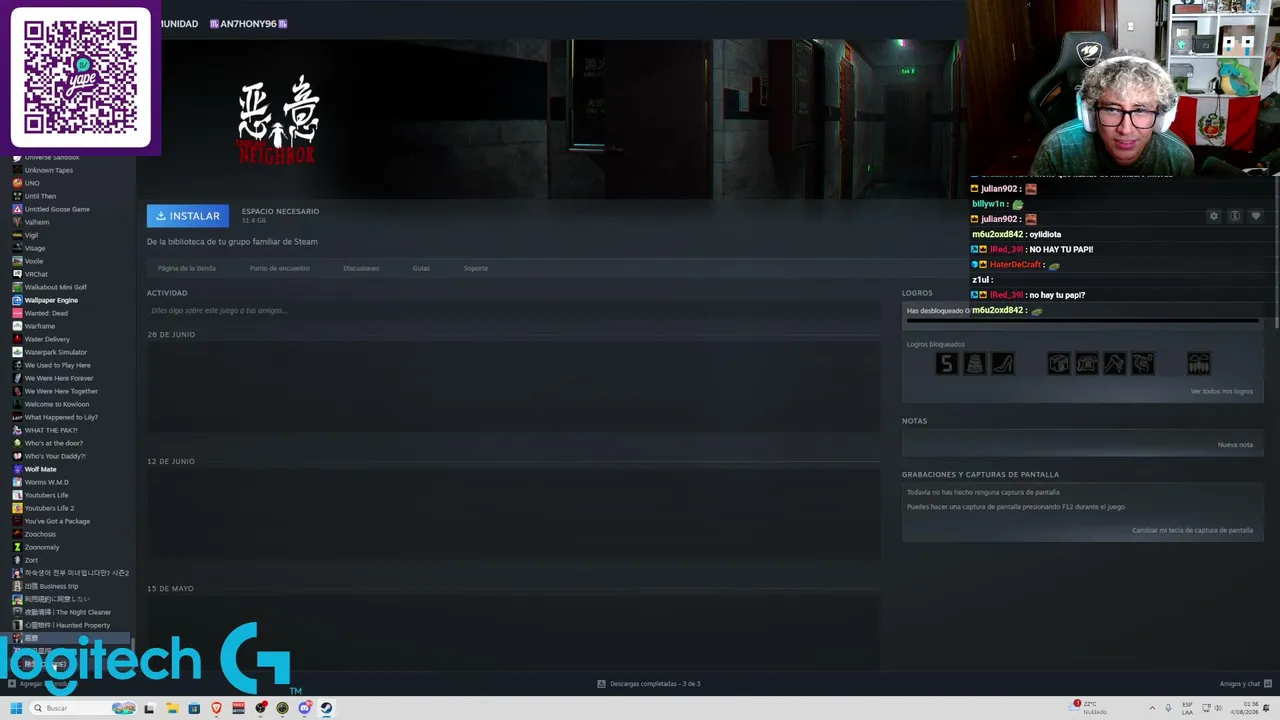1280x720 pixels.
Task: Click Nueva nota link
Action: coord(1235,444)
